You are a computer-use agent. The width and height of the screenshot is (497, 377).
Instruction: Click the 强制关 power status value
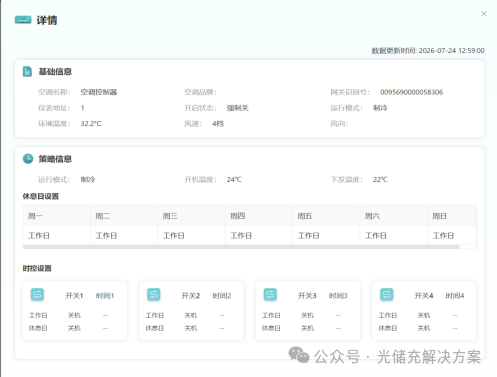238,108
